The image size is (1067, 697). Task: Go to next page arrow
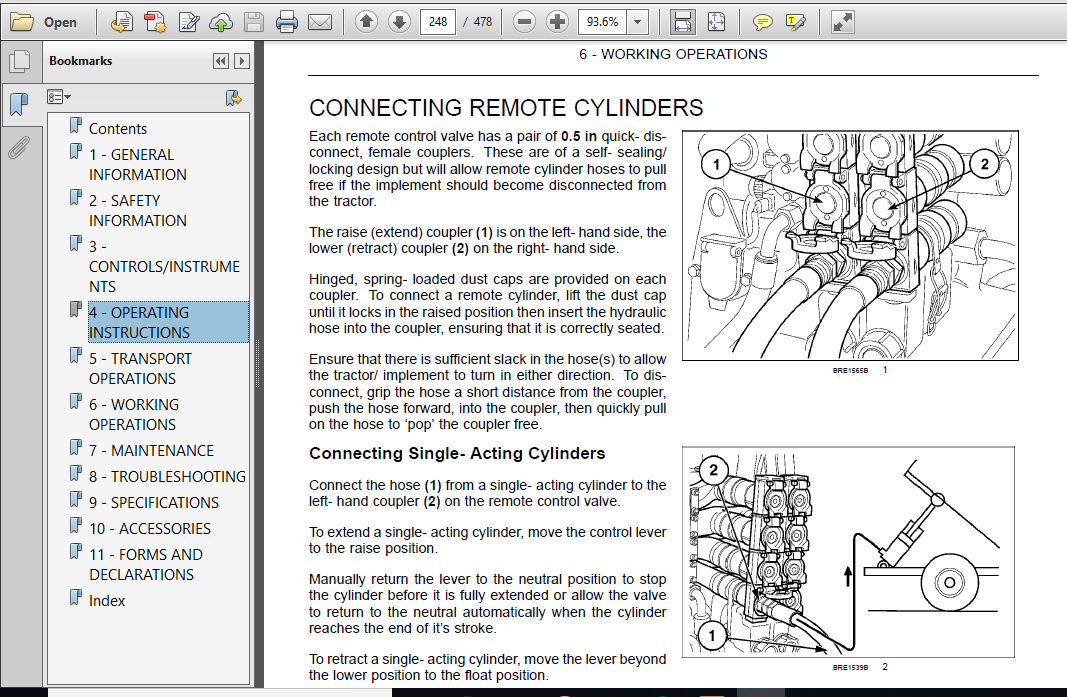(x=399, y=22)
